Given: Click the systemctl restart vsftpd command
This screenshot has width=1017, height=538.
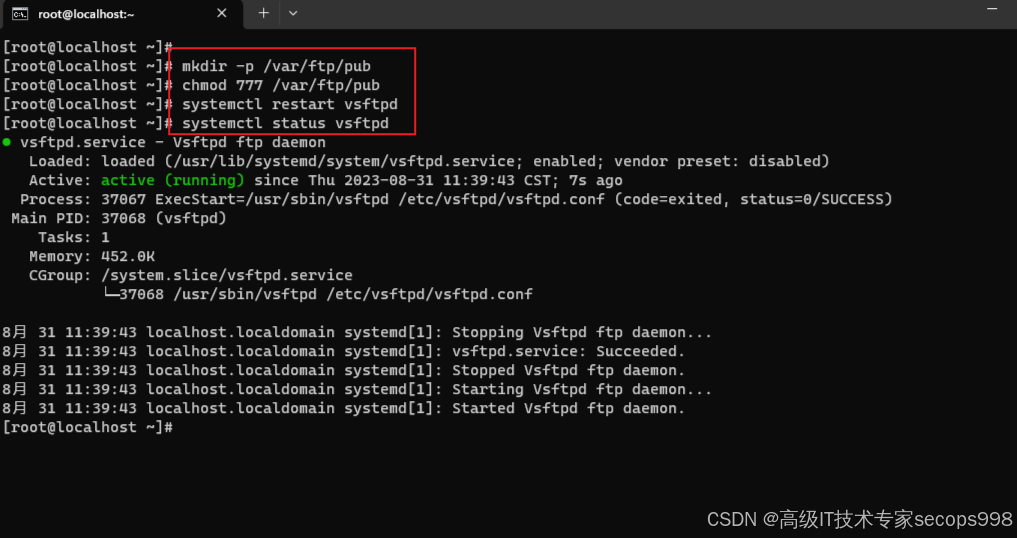Looking at the screenshot, I should [290, 104].
